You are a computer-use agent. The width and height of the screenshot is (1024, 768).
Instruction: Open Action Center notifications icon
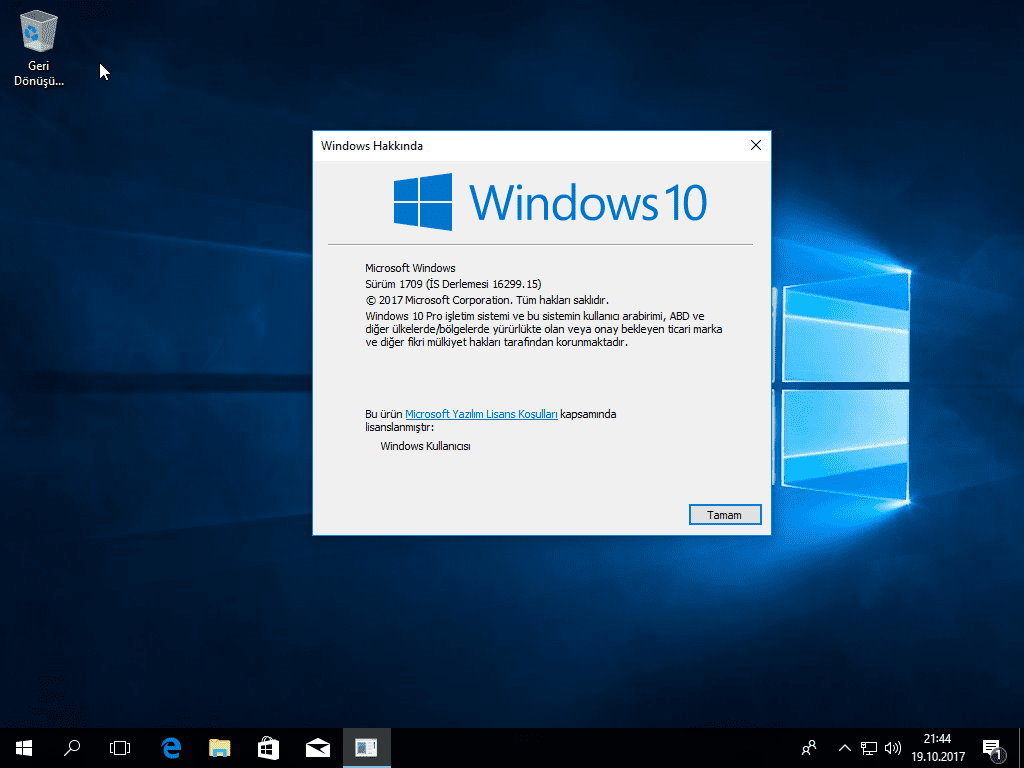click(x=993, y=748)
